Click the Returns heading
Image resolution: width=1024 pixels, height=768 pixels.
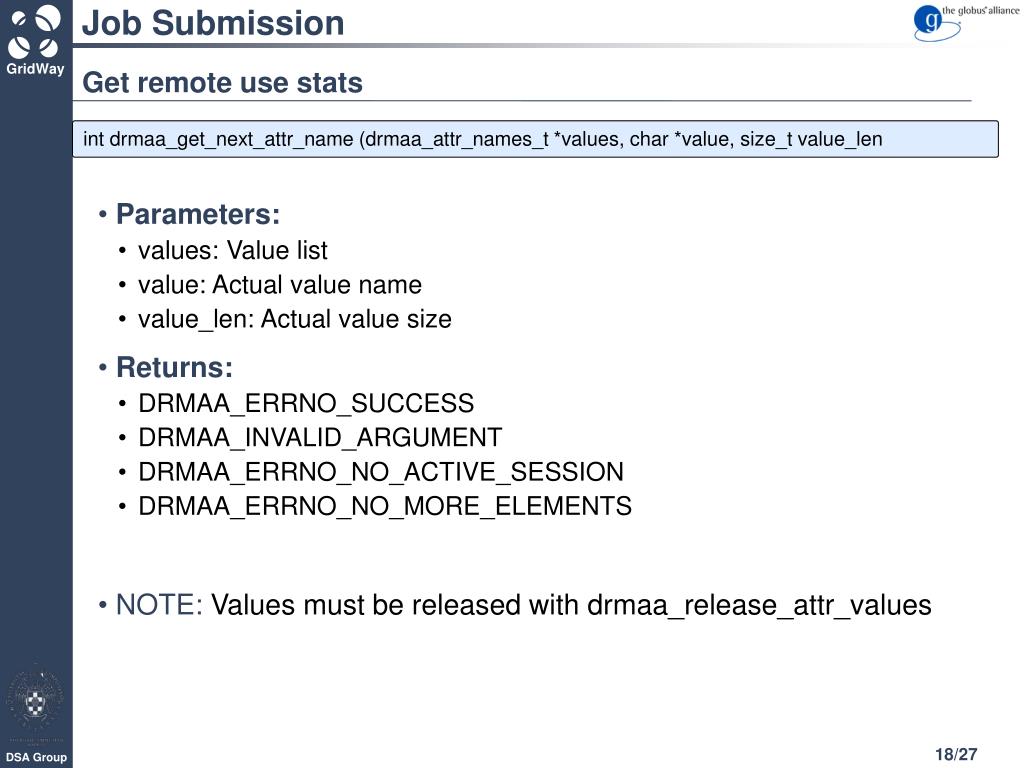point(174,367)
